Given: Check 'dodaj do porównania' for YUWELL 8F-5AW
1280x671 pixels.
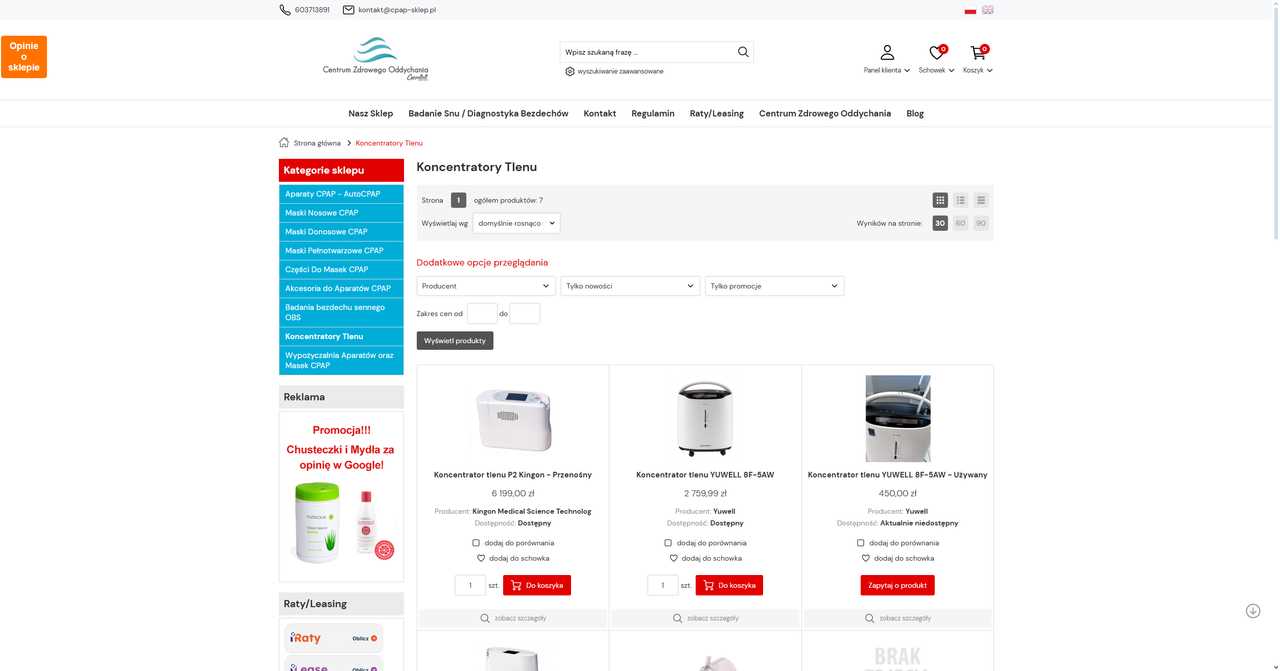Looking at the screenshot, I should pyautogui.click(x=668, y=543).
